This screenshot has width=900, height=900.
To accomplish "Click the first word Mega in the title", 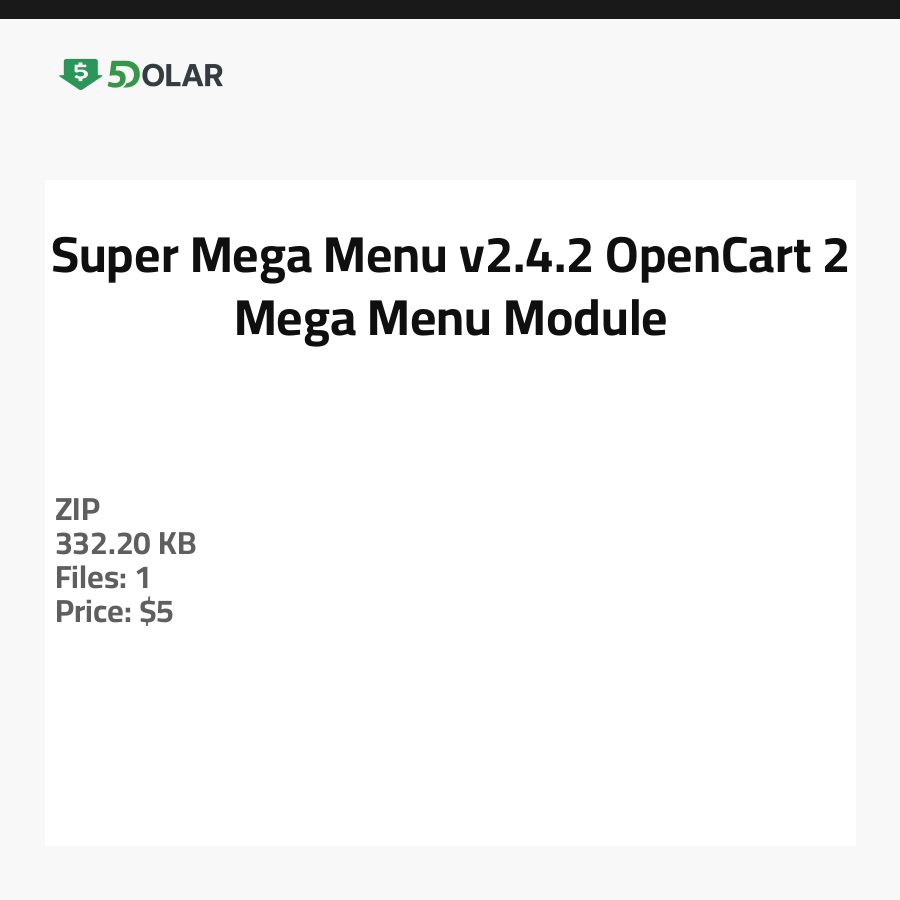I will pyautogui.click(x=251, y=257).
